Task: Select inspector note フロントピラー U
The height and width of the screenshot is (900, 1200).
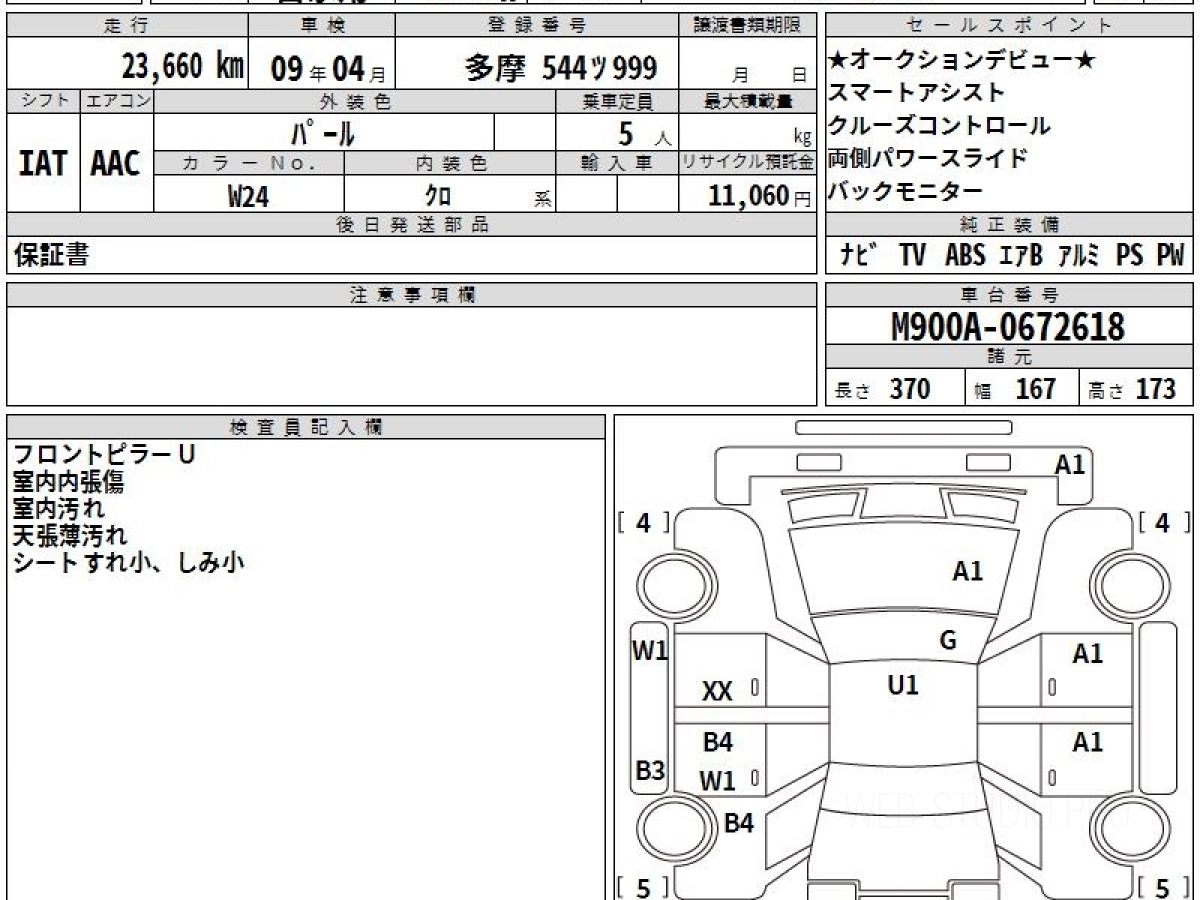Action: coord(103,454)
